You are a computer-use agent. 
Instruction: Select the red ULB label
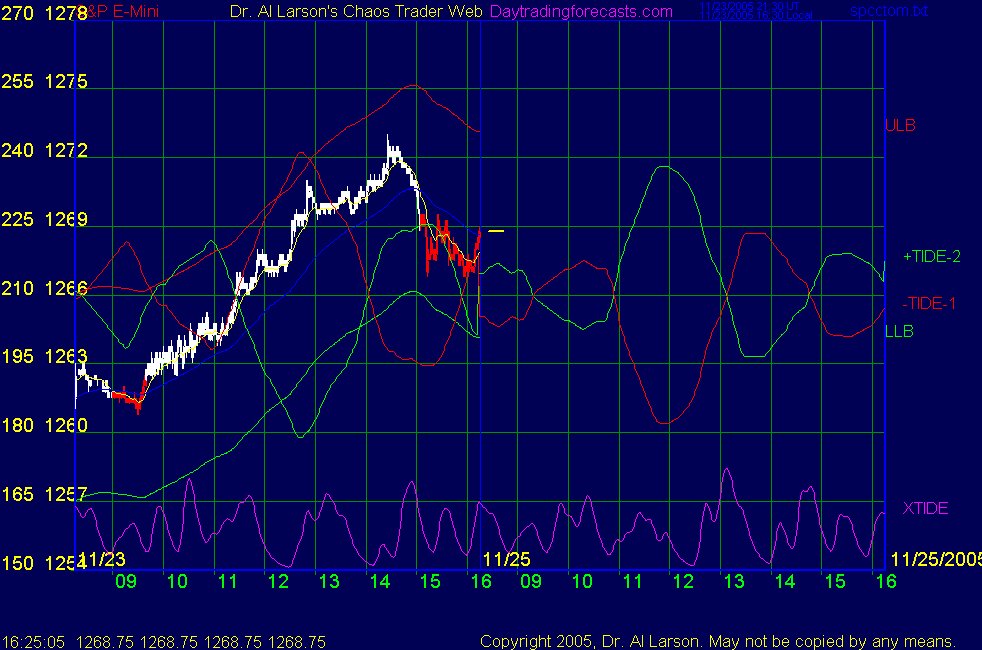coord(900,126)
